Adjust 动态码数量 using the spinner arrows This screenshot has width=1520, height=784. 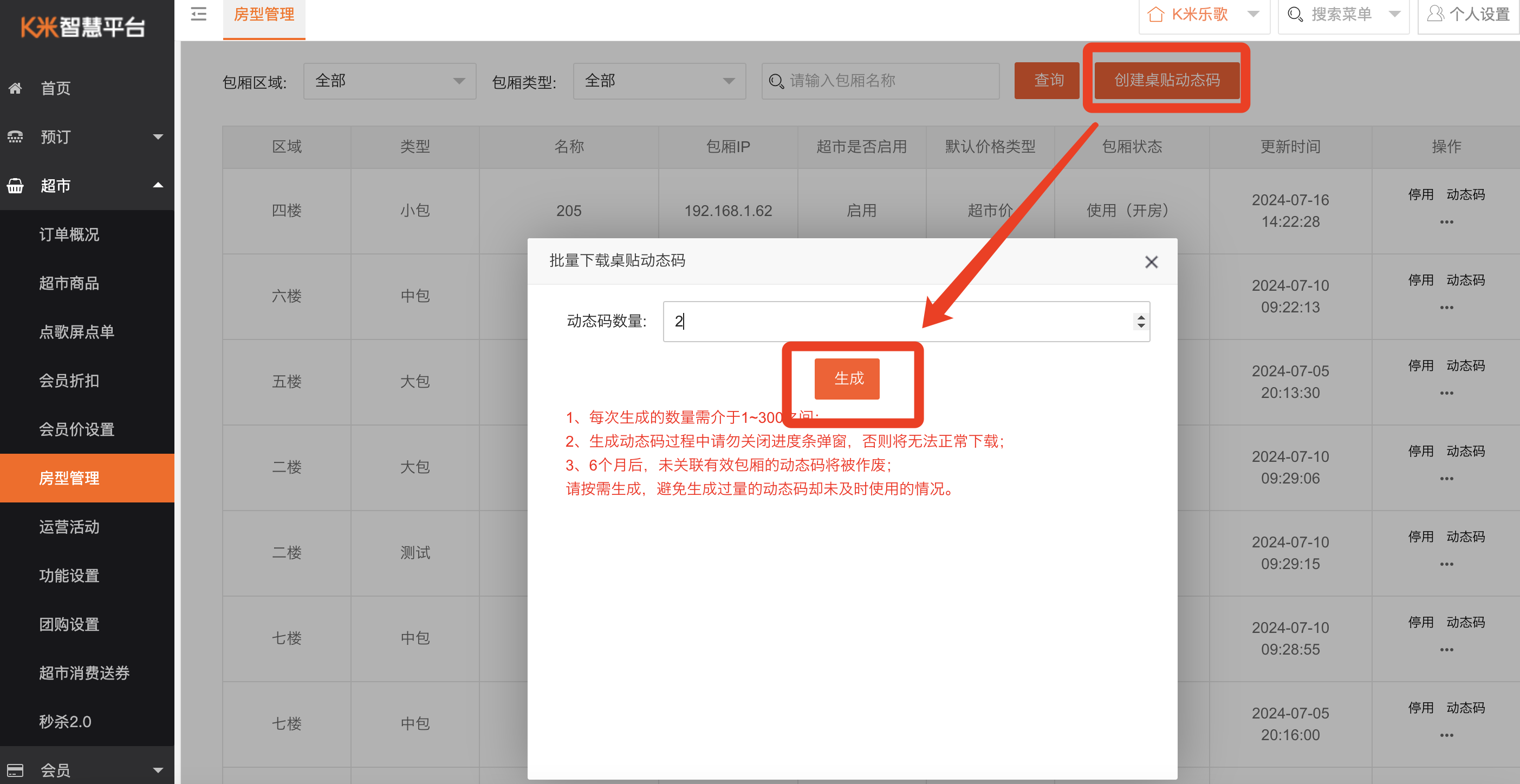pyautogui.click(x=1141, y=322)
